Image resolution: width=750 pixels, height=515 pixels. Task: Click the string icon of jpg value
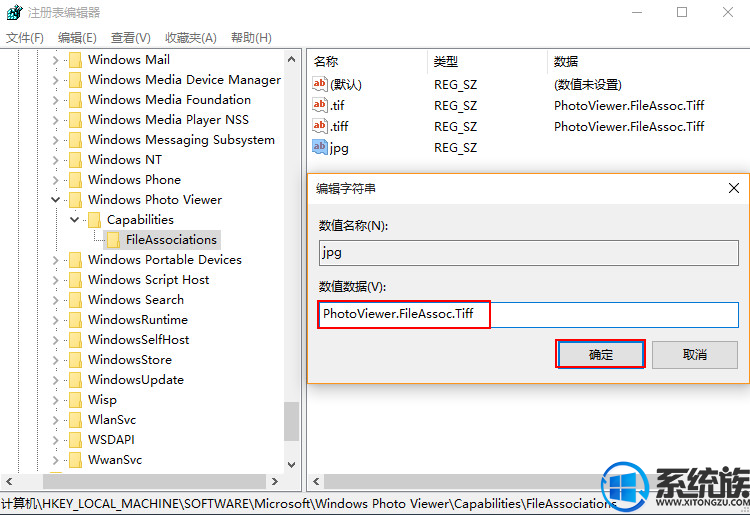pyautogui.click(x=320, y=147)
